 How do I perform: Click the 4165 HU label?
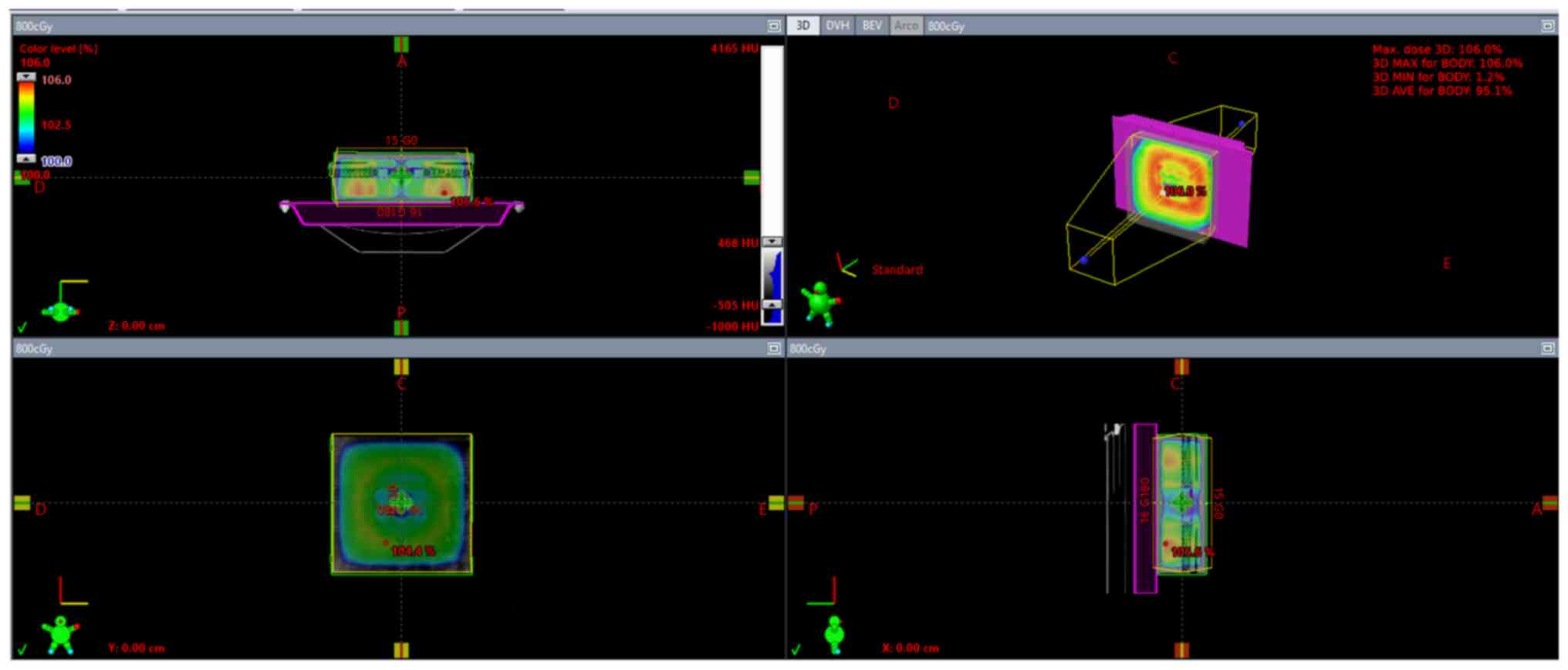(x=734, y=49)
